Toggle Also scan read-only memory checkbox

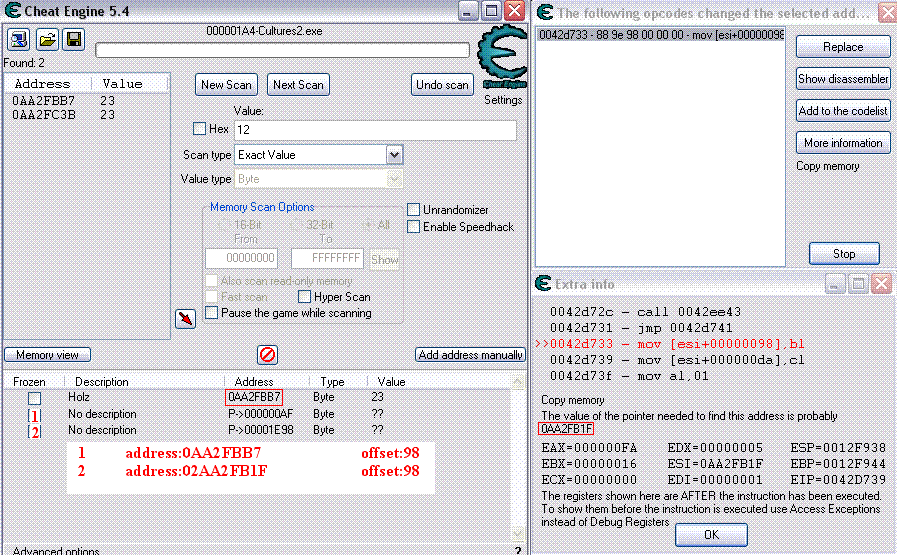(x=212, y=281)
